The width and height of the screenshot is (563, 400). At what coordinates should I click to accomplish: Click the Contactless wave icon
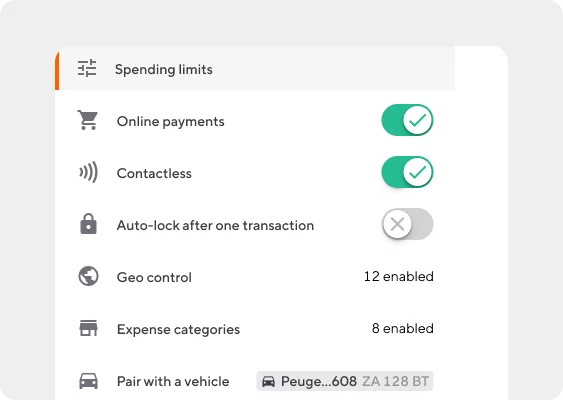click(88, 172)
